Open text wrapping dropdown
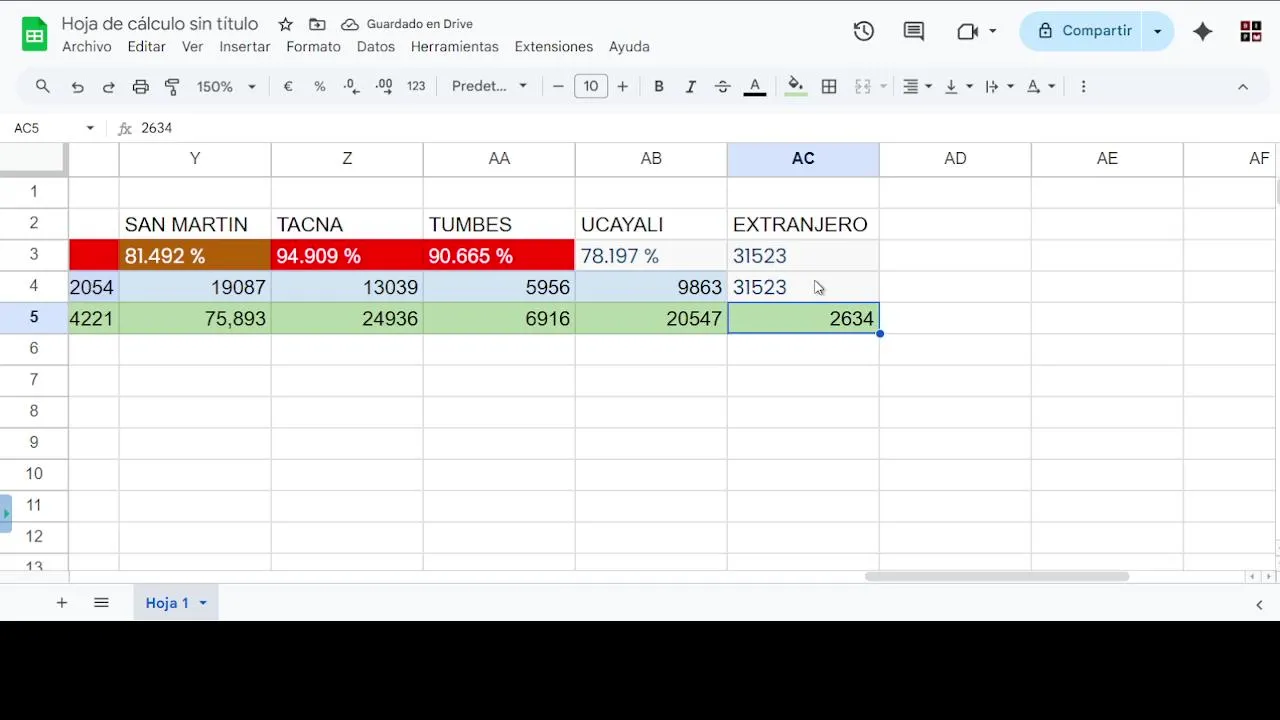Screen dimensions: 1280x720 point(999,87)
